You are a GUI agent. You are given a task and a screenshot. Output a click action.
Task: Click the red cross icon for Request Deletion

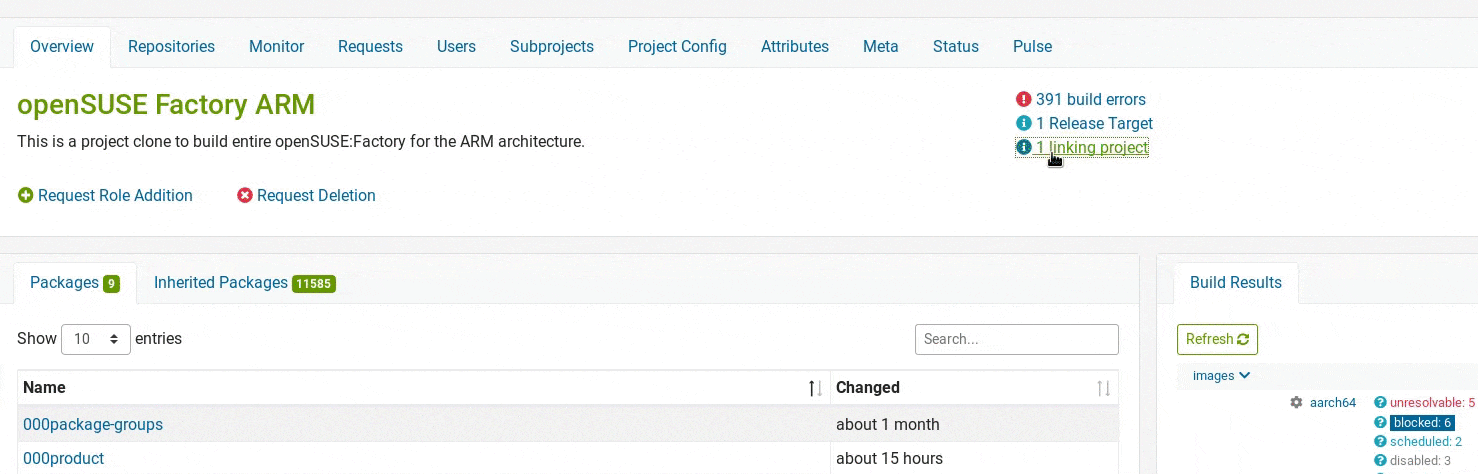pos(245,195)
